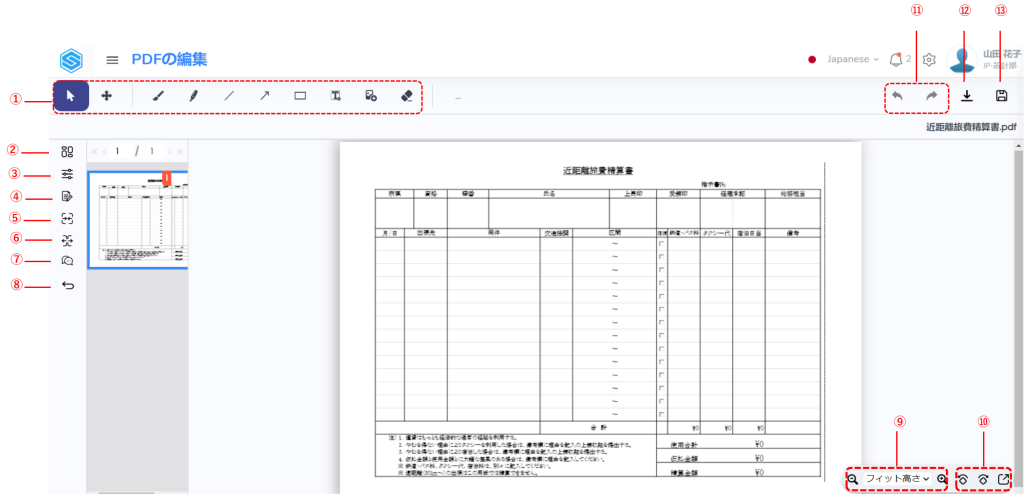Pick the highlighter marker tool
The width and height of the screenshot is (1024, 494).
(x=194, y=96)
